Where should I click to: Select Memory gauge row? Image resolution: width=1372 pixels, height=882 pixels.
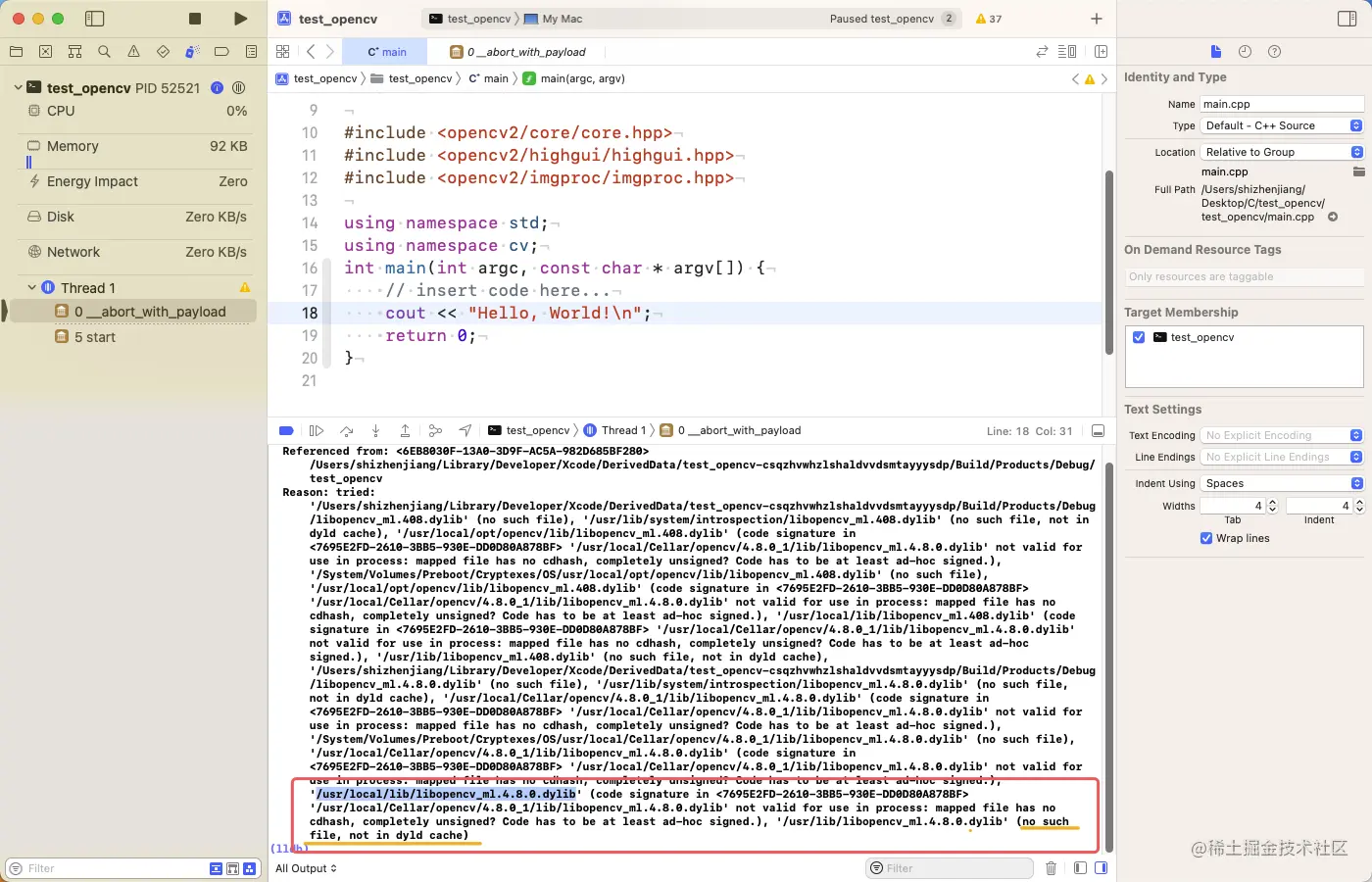(137, 146)
